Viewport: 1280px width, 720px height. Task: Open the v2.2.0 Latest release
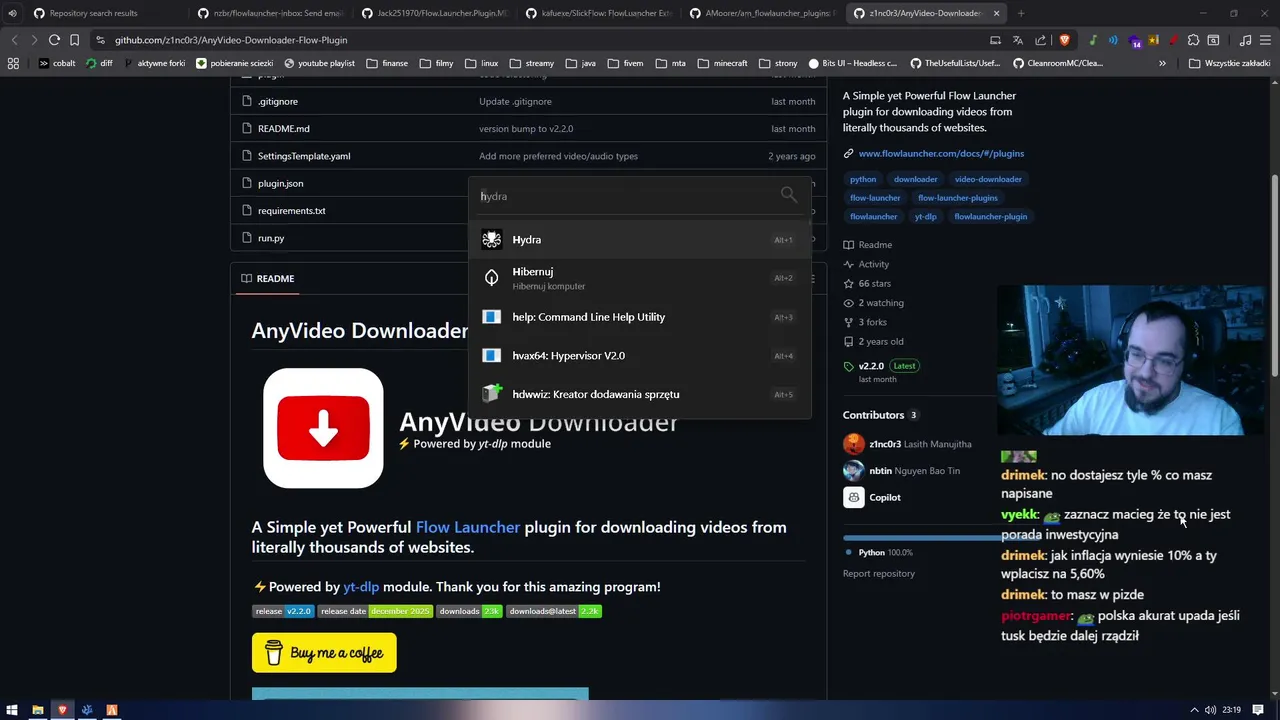(x=881, y=366)
